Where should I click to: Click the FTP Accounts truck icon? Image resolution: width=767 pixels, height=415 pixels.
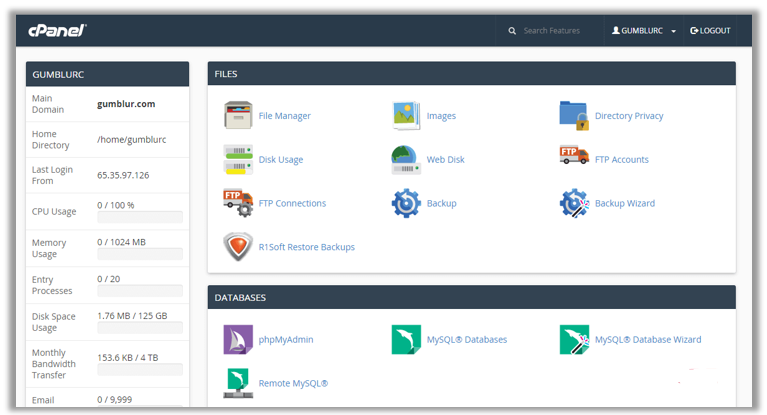574,155
